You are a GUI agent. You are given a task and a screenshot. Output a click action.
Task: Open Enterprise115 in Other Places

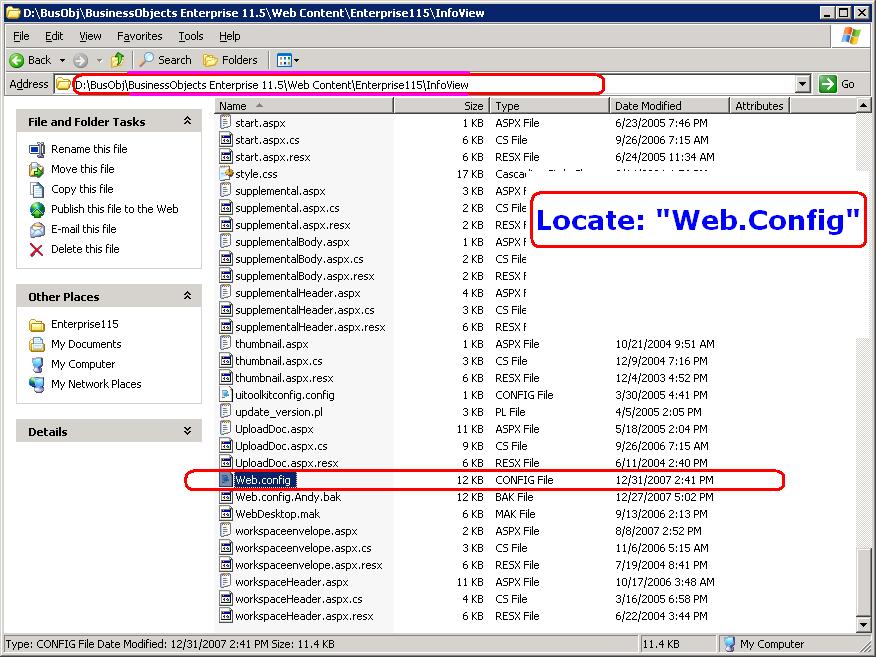[84, 324]
